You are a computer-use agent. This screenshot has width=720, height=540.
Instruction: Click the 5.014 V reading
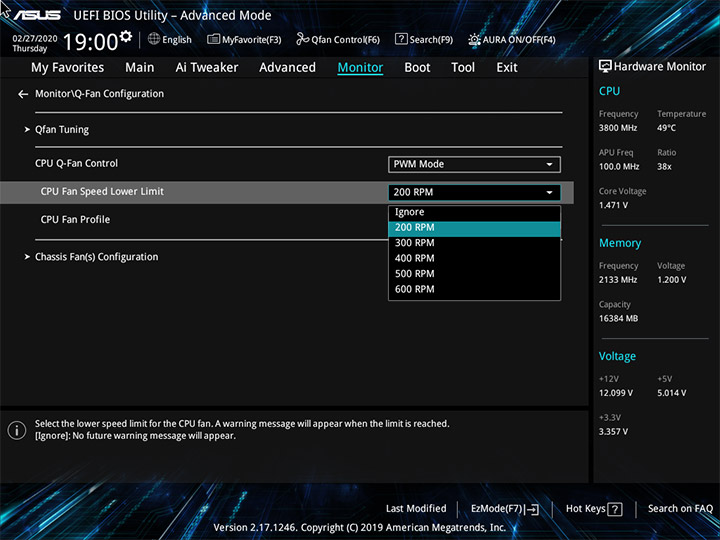tap(672, 393)
